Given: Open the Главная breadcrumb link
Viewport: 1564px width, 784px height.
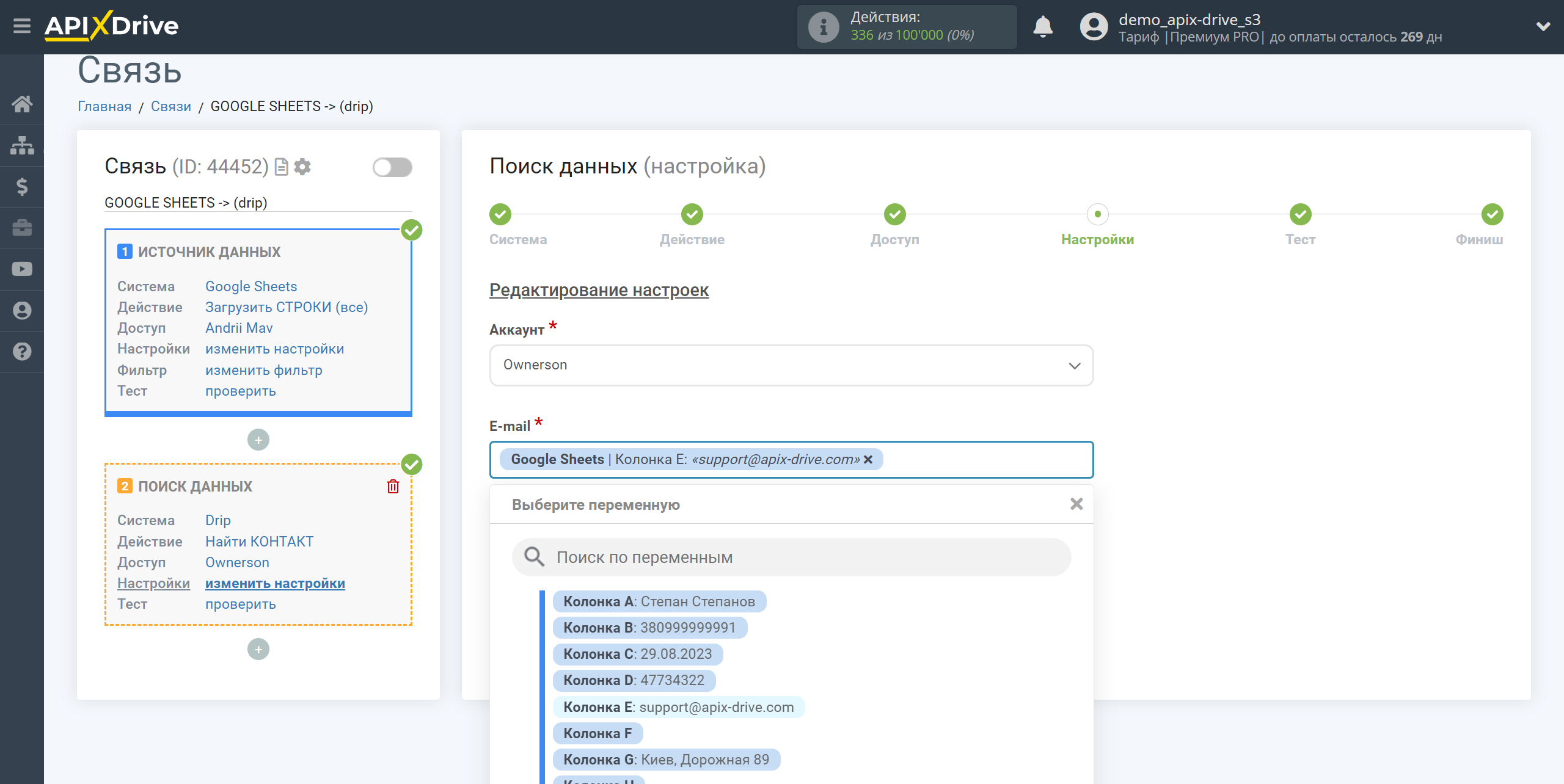Looking at the screenshot, I should click(x=104, y=106).
